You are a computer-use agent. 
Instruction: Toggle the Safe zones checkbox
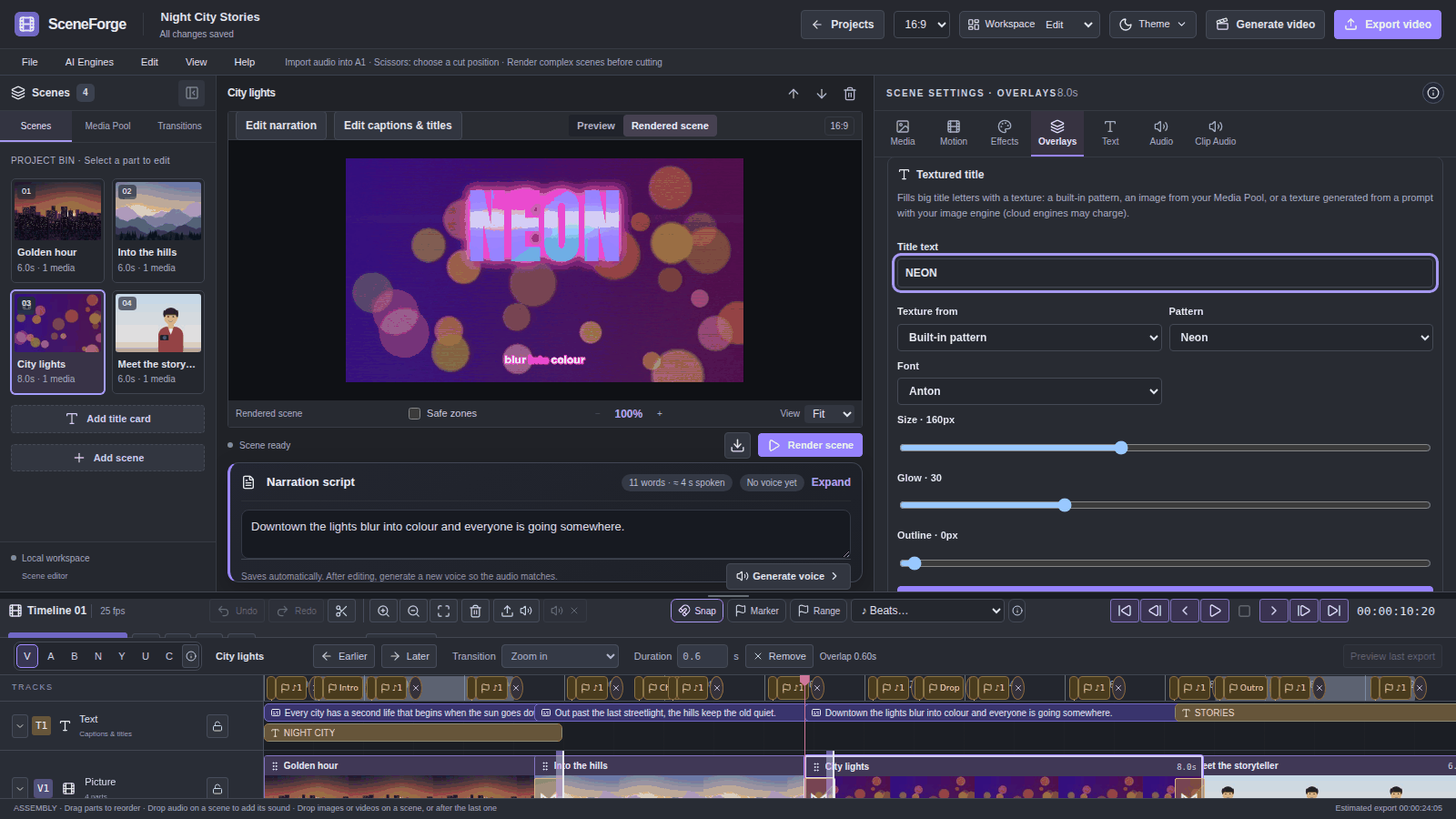pyautogui.click(x=415, y=413)
